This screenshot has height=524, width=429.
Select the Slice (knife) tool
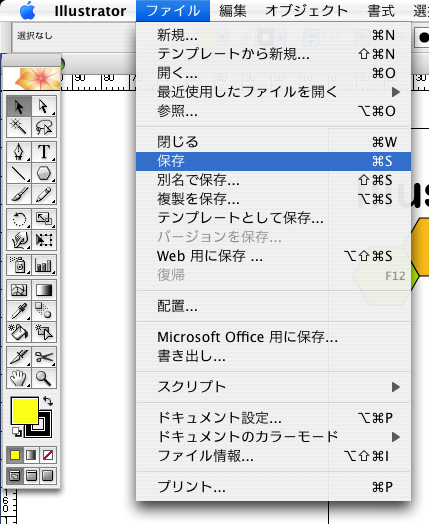(x=19, y=357)
